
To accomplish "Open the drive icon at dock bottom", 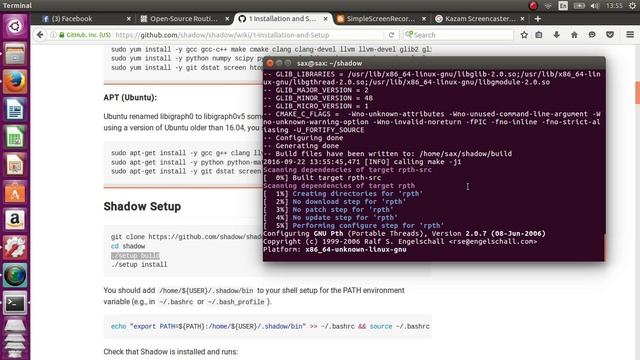I will (15, 326).
